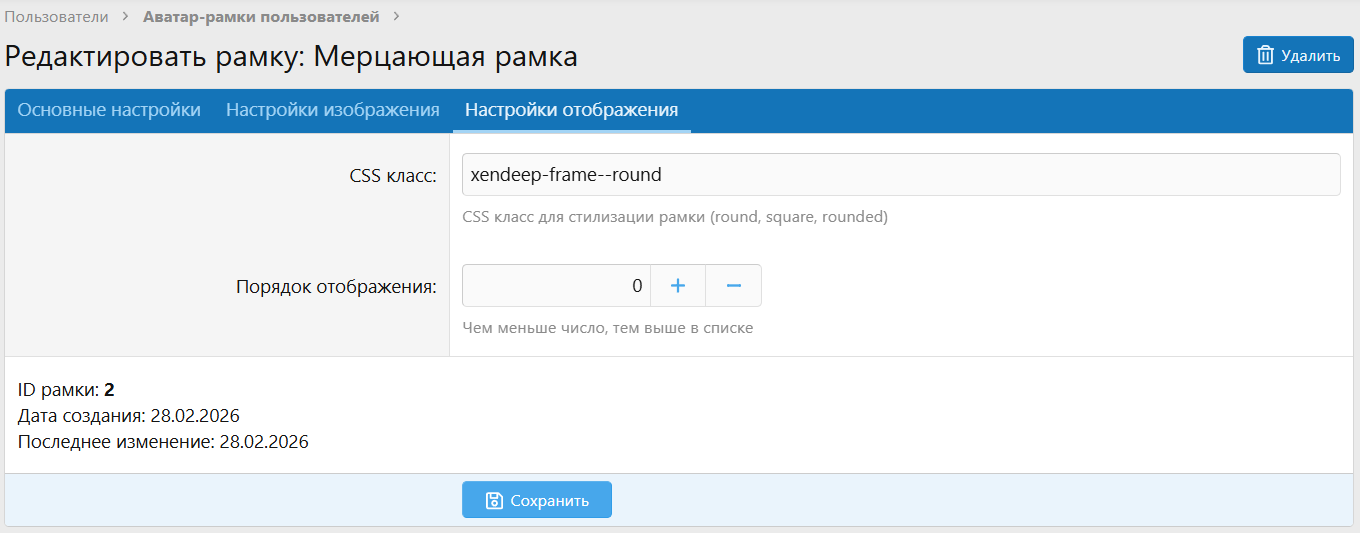Click the floppy disk icon on Сохранить
This screenshot has width=1360, height=533.
click(493, 500)
